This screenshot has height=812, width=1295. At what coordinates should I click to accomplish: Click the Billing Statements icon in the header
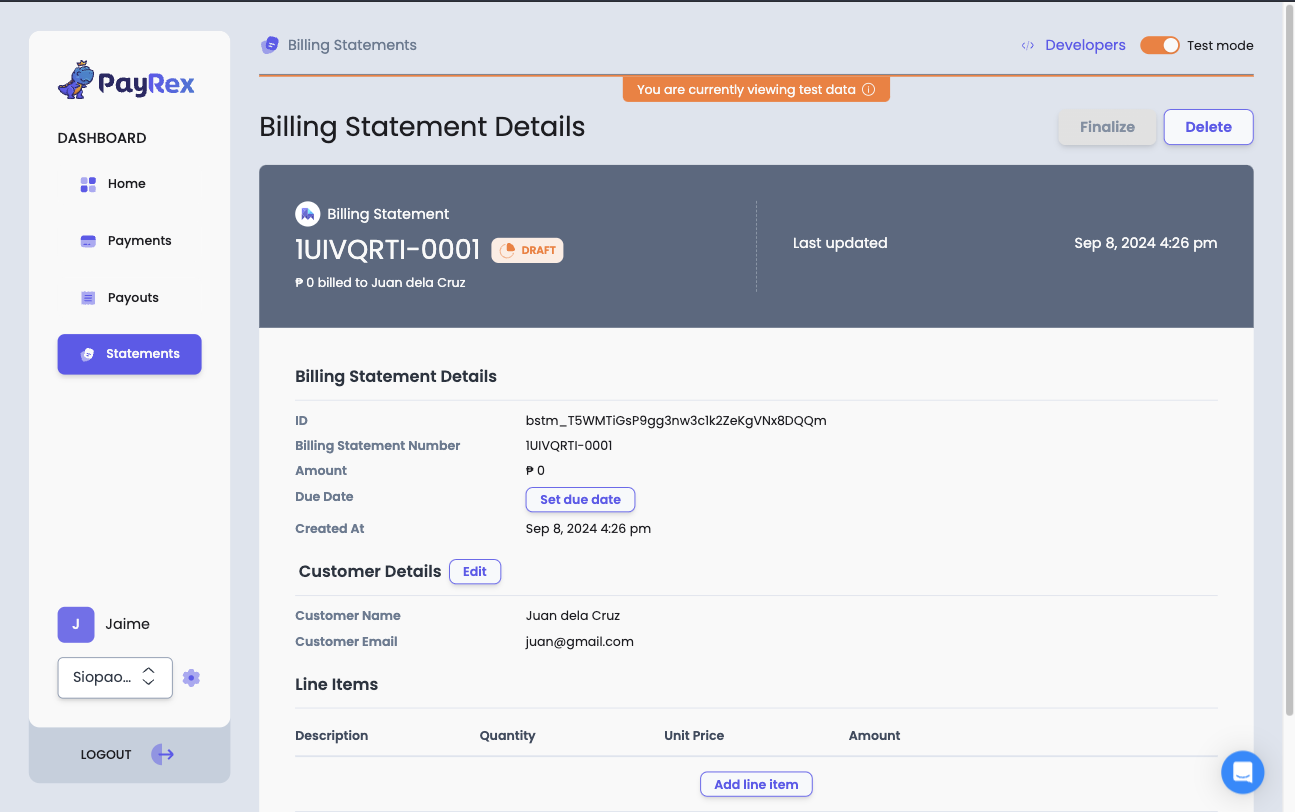click(x=269, y=44)
